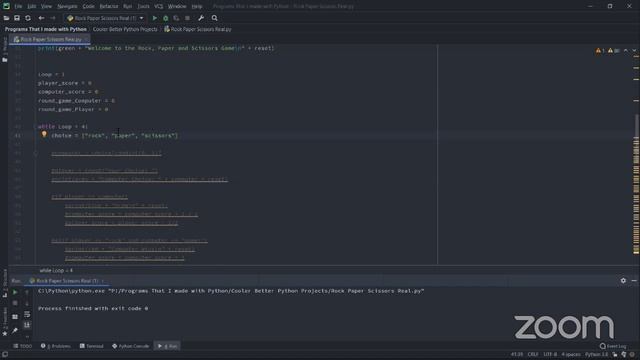Open the Window menu
Viewport: 640px width, 360px height.
[x=177, y=7]
